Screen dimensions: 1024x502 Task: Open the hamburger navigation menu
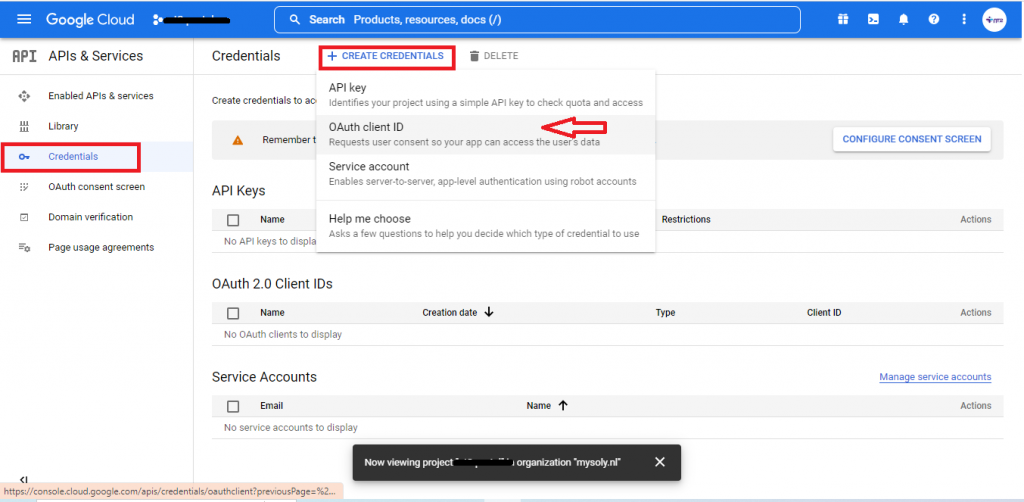point(24,19)
